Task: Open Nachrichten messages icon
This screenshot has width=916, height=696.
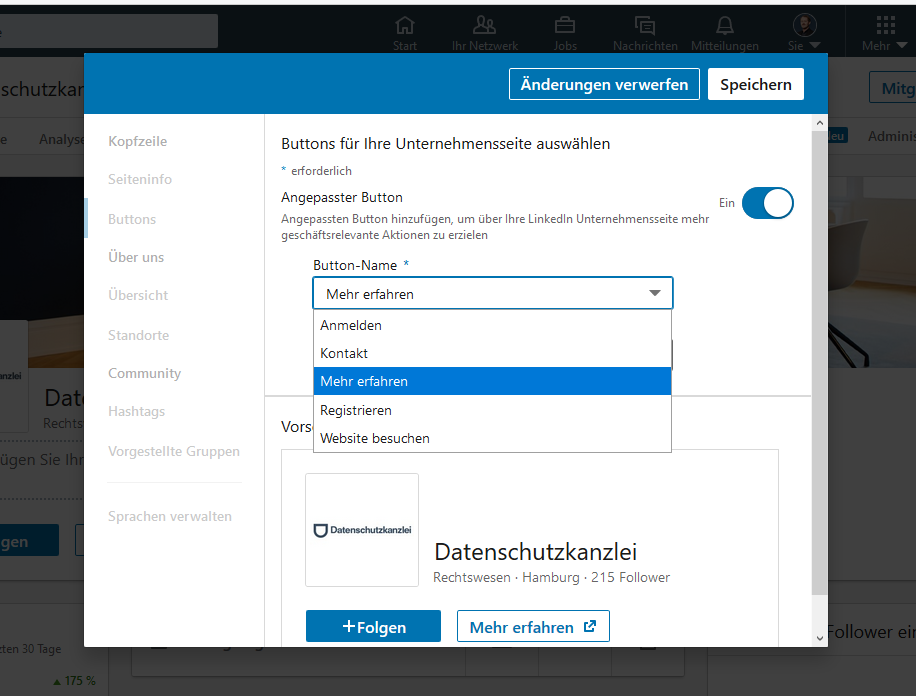Action: coord(645,26)
